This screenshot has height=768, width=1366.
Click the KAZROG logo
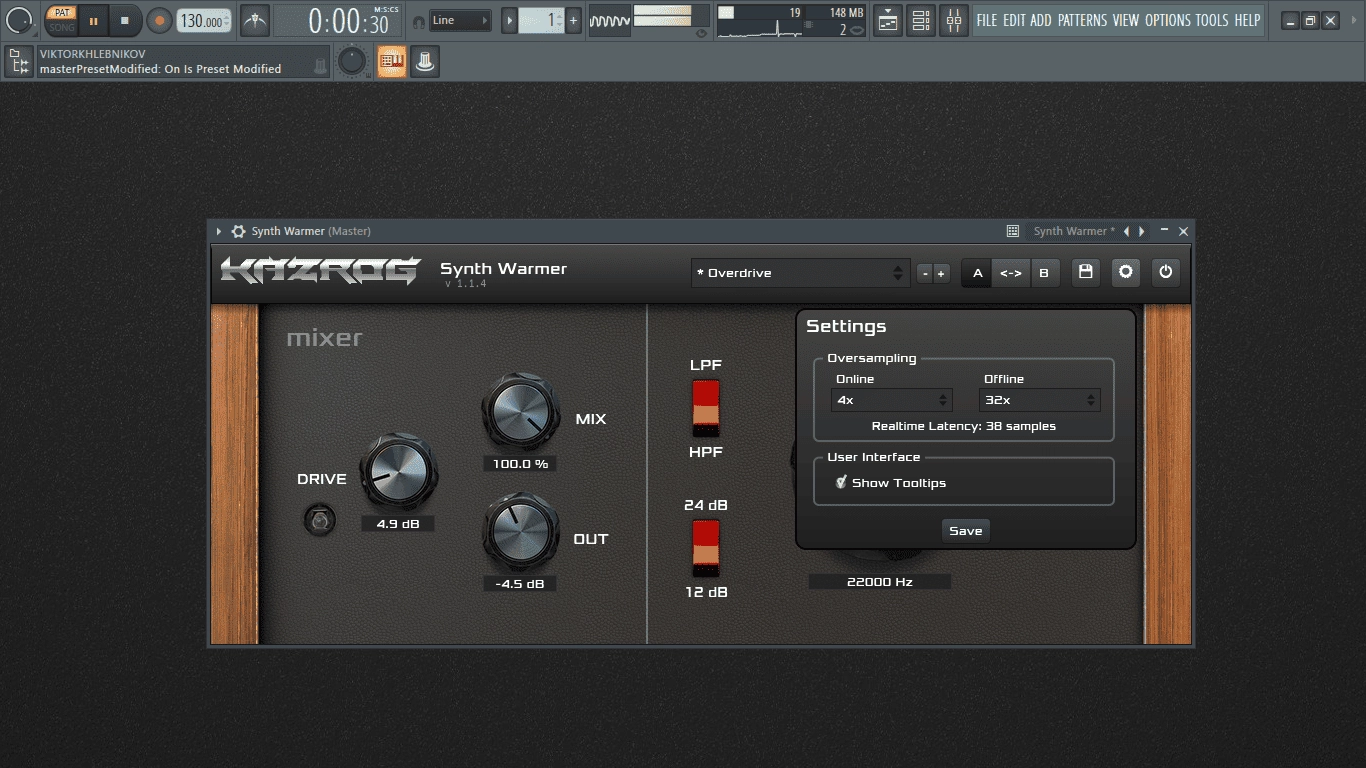(321, 271)
